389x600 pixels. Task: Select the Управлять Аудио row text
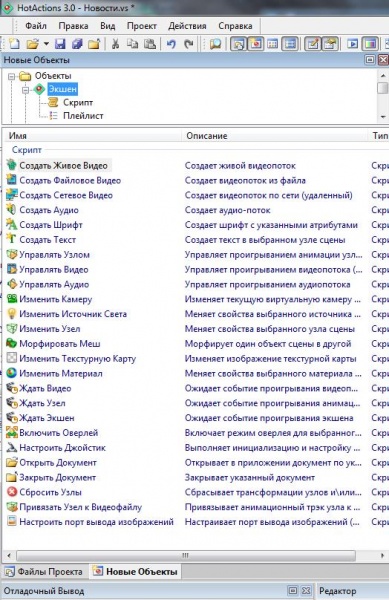pyautogui.click(x=54, y=284)
